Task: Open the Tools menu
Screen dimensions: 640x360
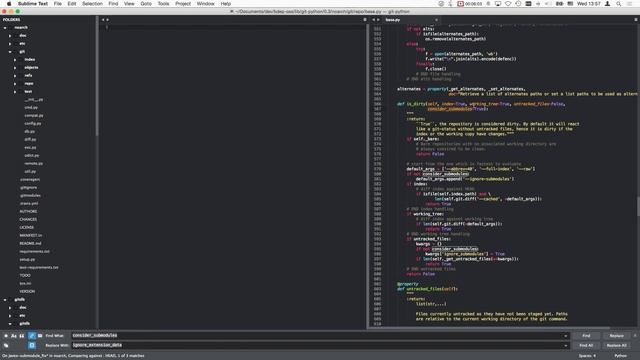Action: [163, 4]
